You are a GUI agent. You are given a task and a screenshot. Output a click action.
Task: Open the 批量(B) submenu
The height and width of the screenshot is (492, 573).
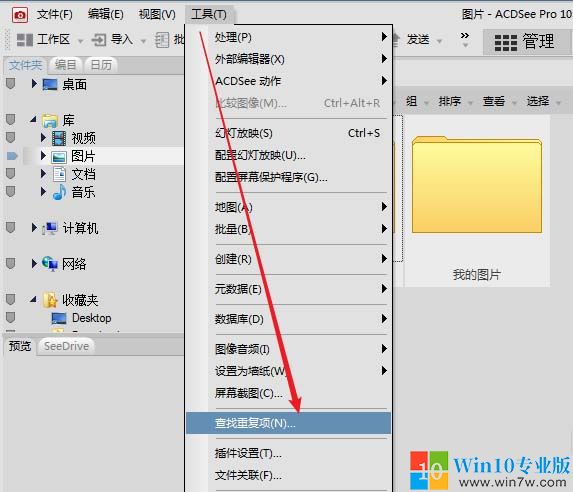pyautogui.click(x=288, y=229)
